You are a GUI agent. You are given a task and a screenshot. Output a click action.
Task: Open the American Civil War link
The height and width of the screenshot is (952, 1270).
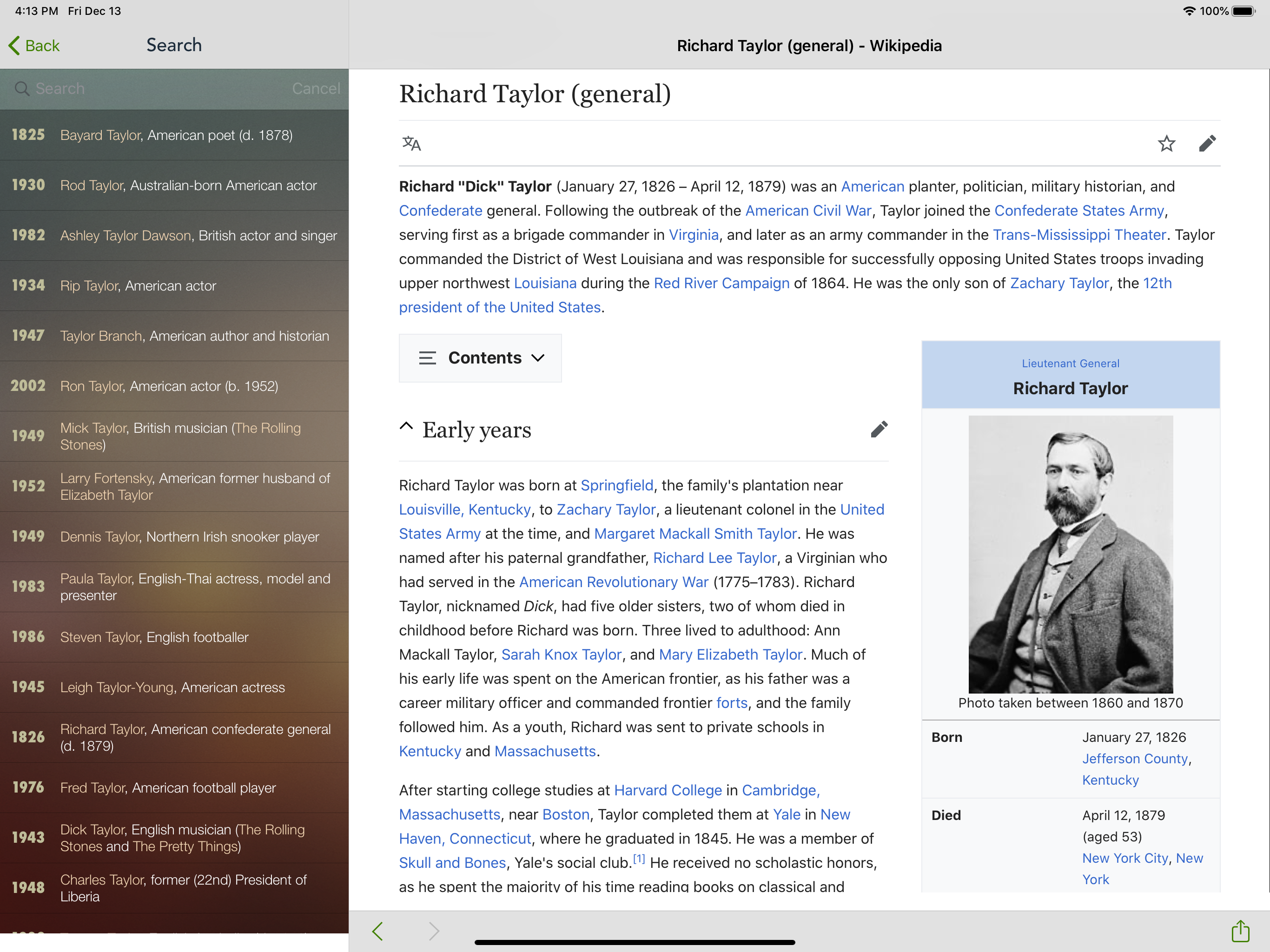(808, 211)
